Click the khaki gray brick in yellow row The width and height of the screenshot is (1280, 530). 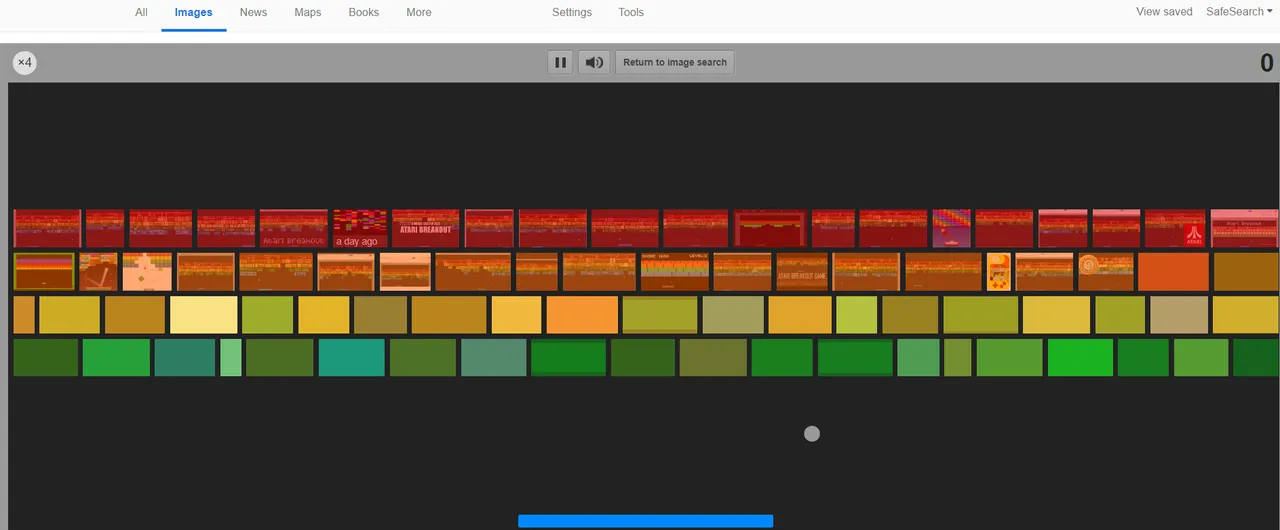pyautogui.click(x=733, y=315)
